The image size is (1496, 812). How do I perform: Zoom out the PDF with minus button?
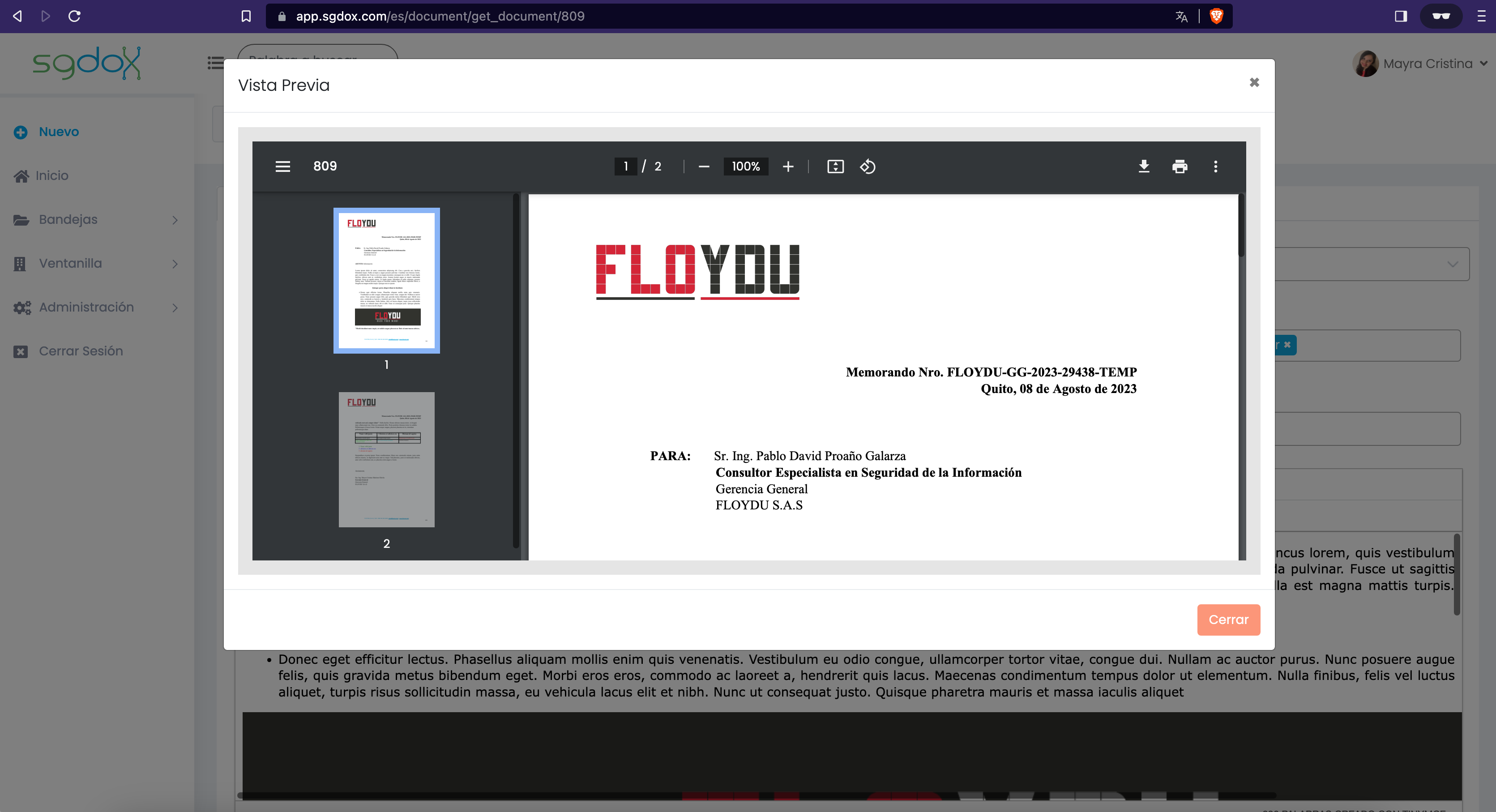point(704,167)
